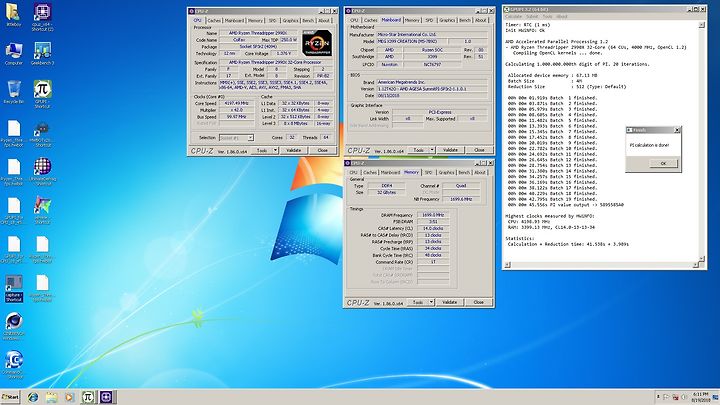The width and height of the screenshot is (720, 405).
Task: Open CPU tab in Memory CPU-Z window
Action: (353, 172)
